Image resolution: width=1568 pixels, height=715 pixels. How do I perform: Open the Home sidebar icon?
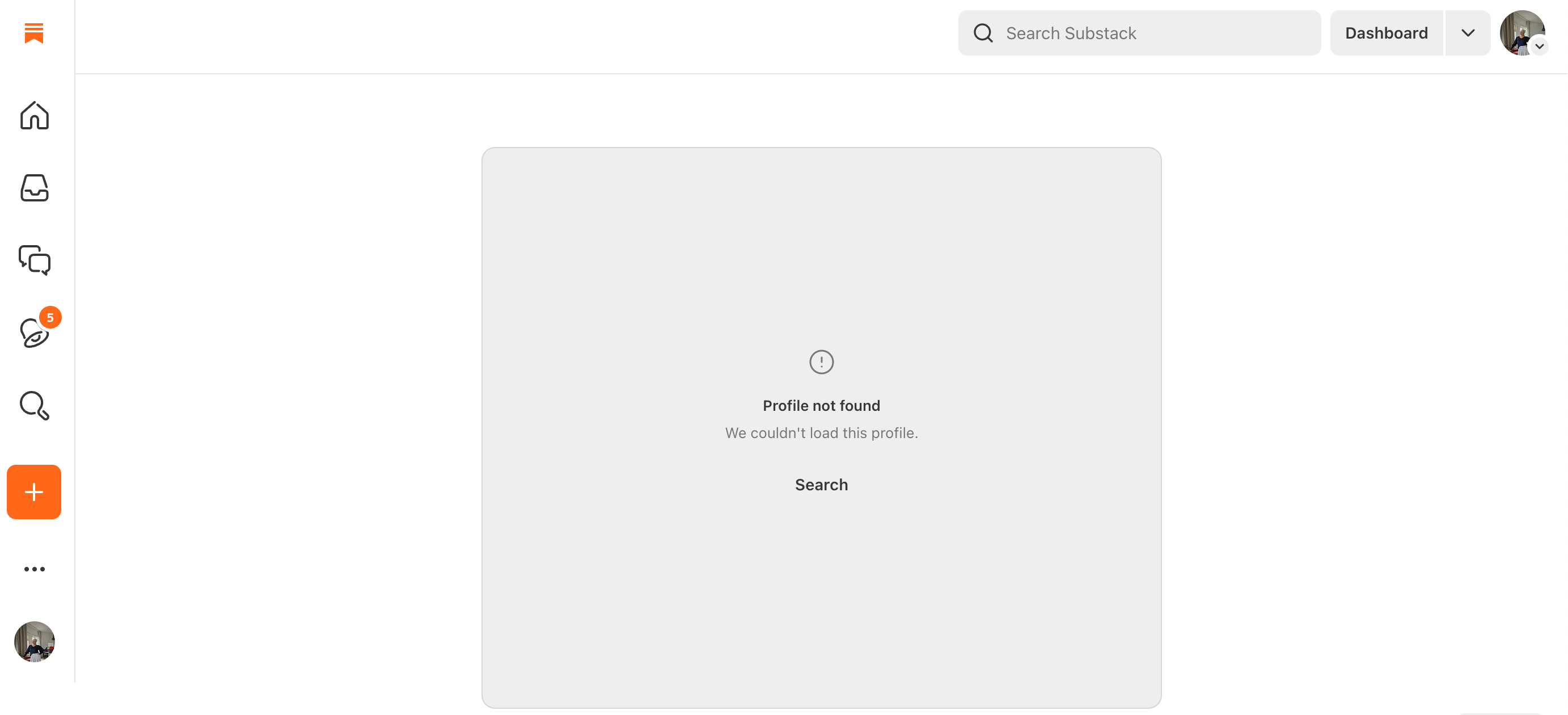[34, 116]
